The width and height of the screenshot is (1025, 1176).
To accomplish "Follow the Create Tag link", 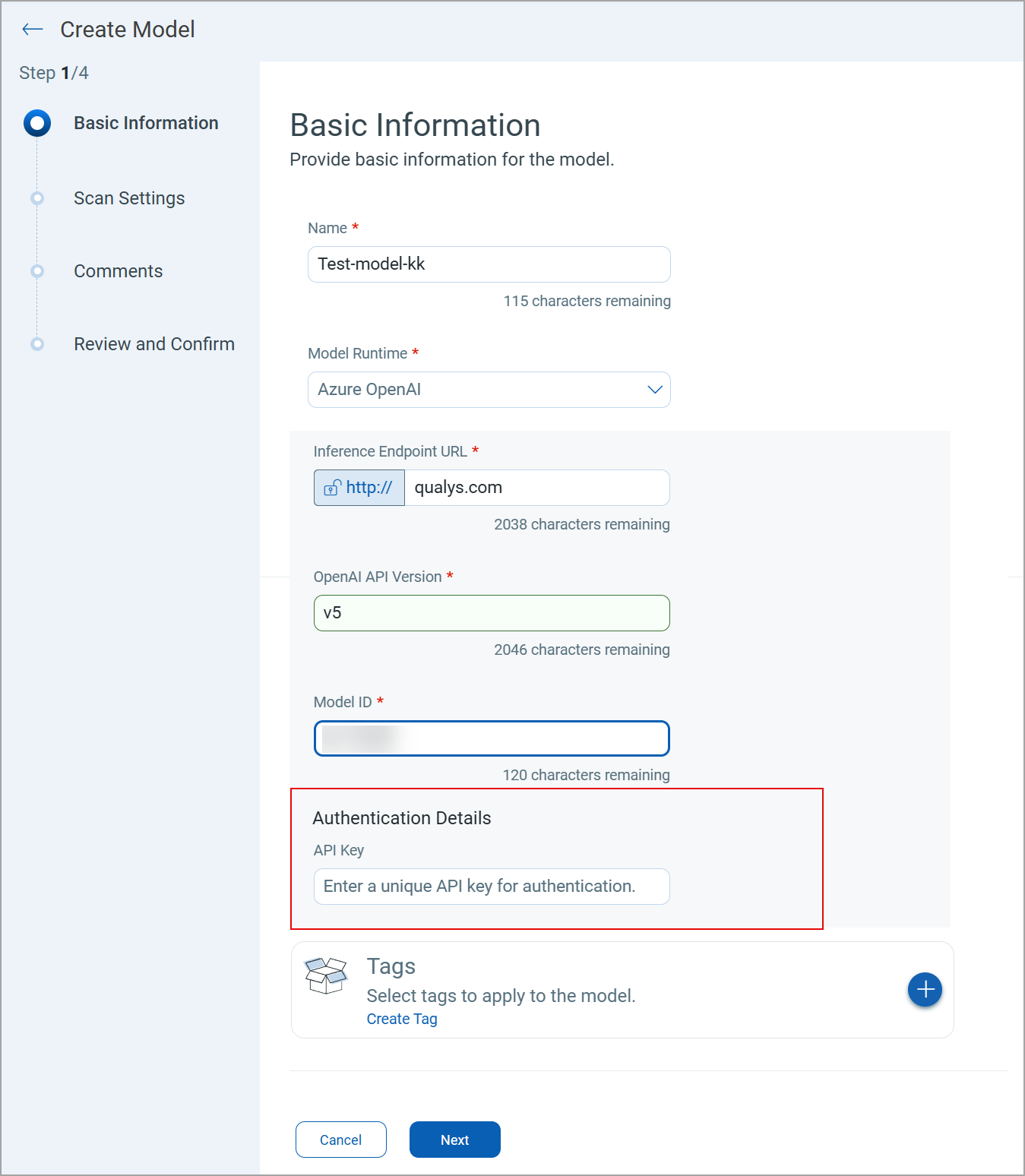I will 402,1019.
